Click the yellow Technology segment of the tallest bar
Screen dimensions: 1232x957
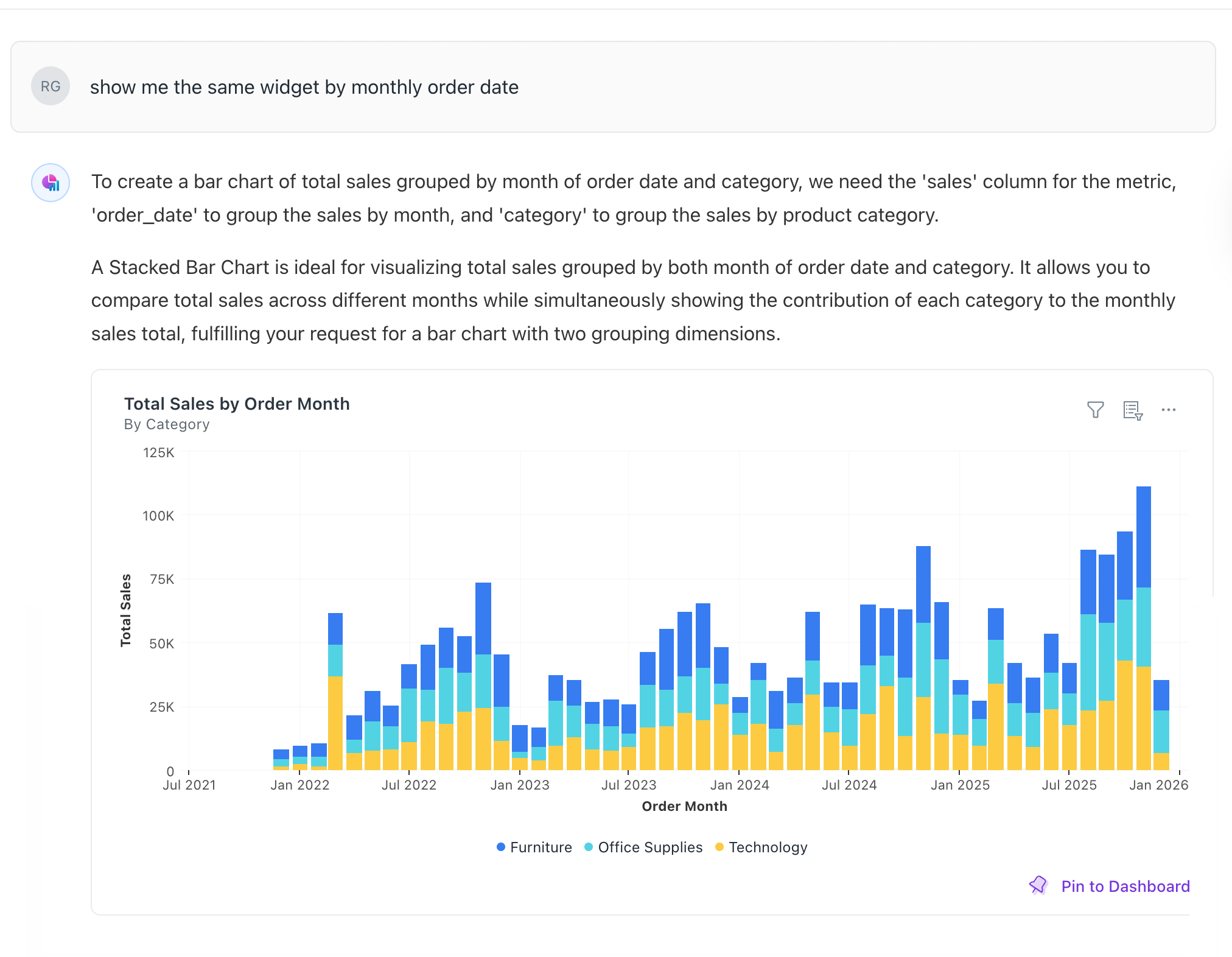pyautogui.click(x=1143, y=718)
